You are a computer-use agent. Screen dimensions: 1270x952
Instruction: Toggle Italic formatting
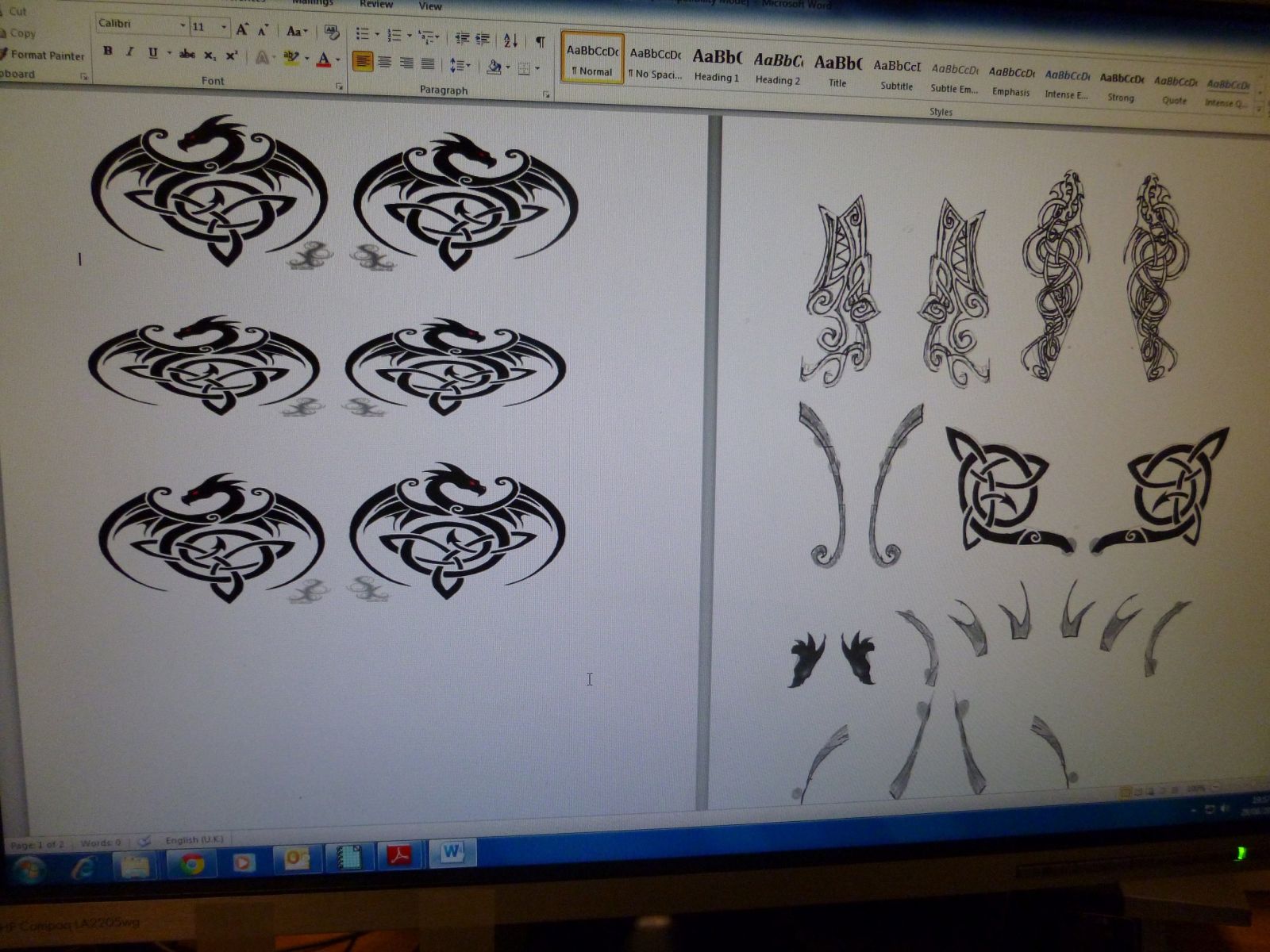(x=130, y=52)
